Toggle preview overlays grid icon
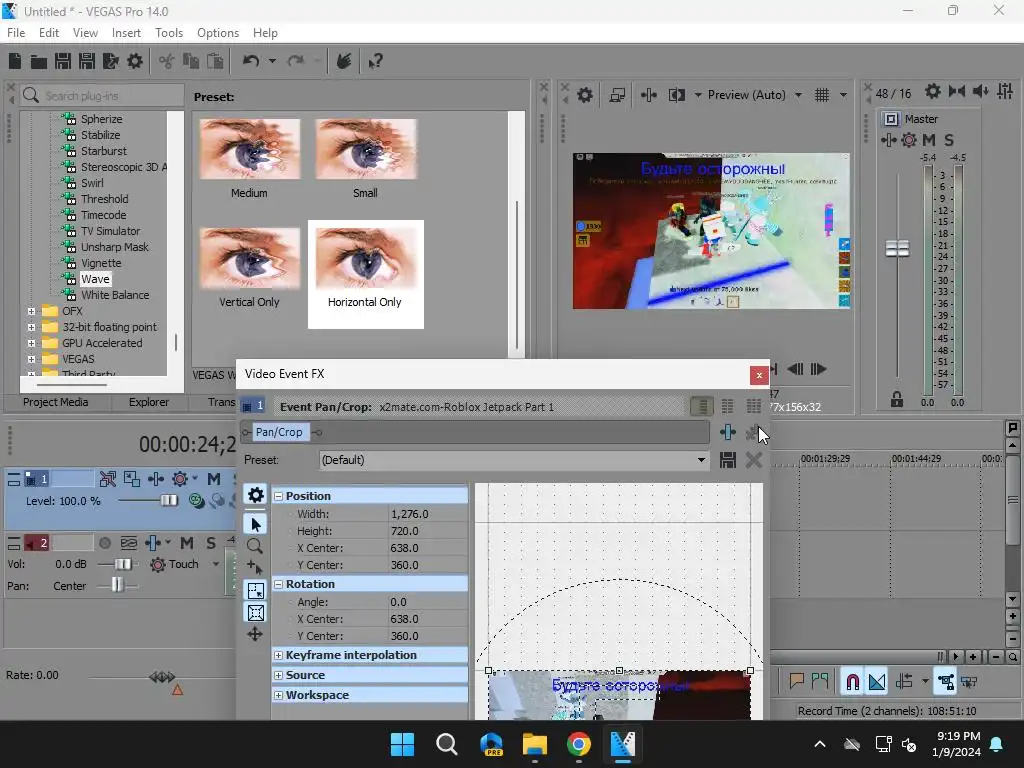Viewport: 1024px width, 768px height. (822, 95)
